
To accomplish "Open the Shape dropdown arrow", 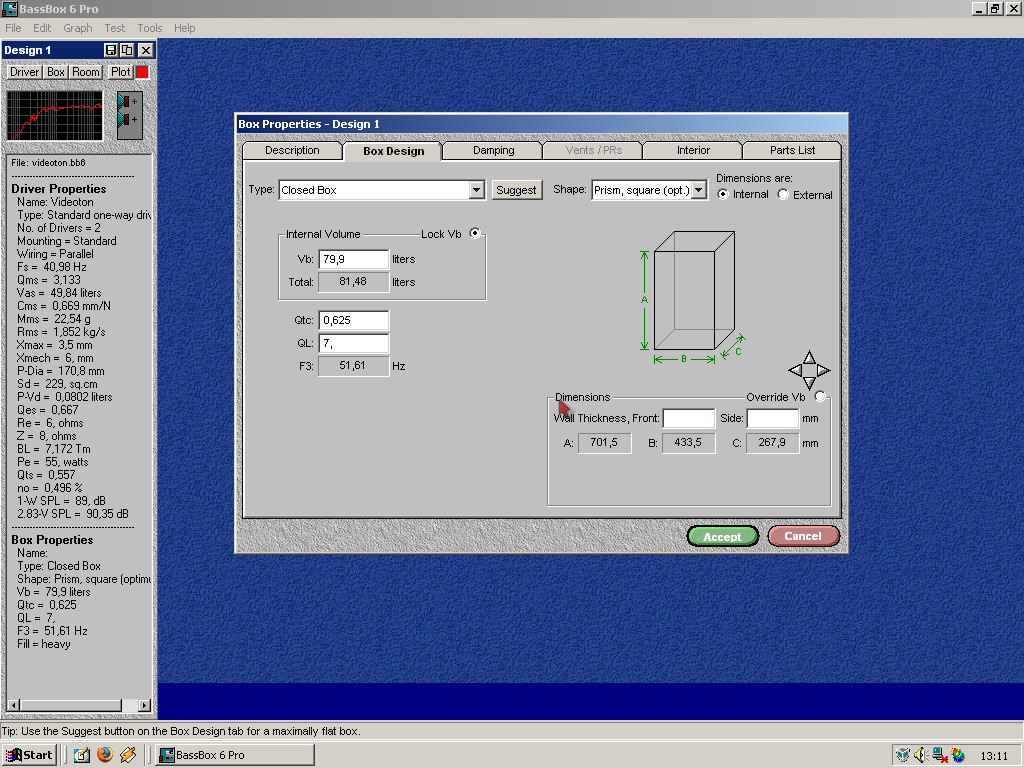I will pos(699,190).
